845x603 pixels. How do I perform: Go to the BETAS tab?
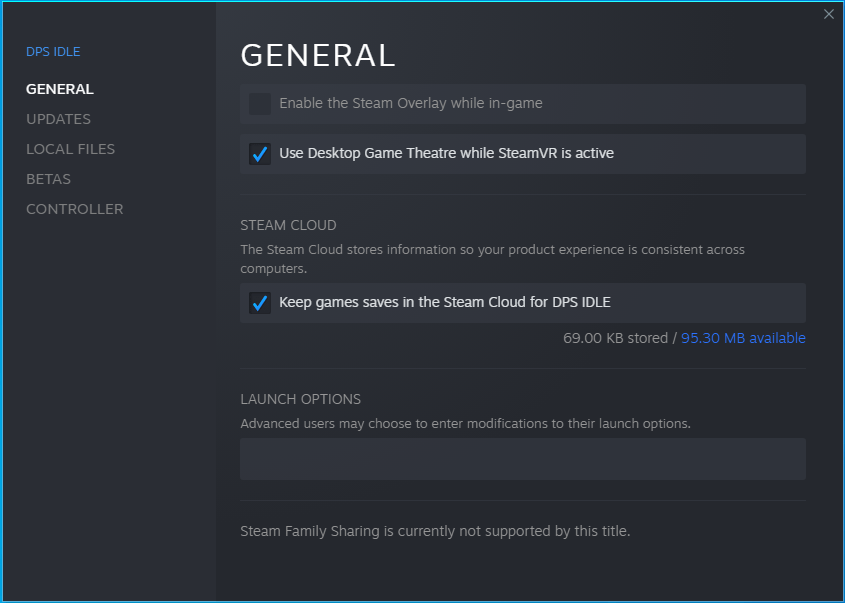coord(48,179)
